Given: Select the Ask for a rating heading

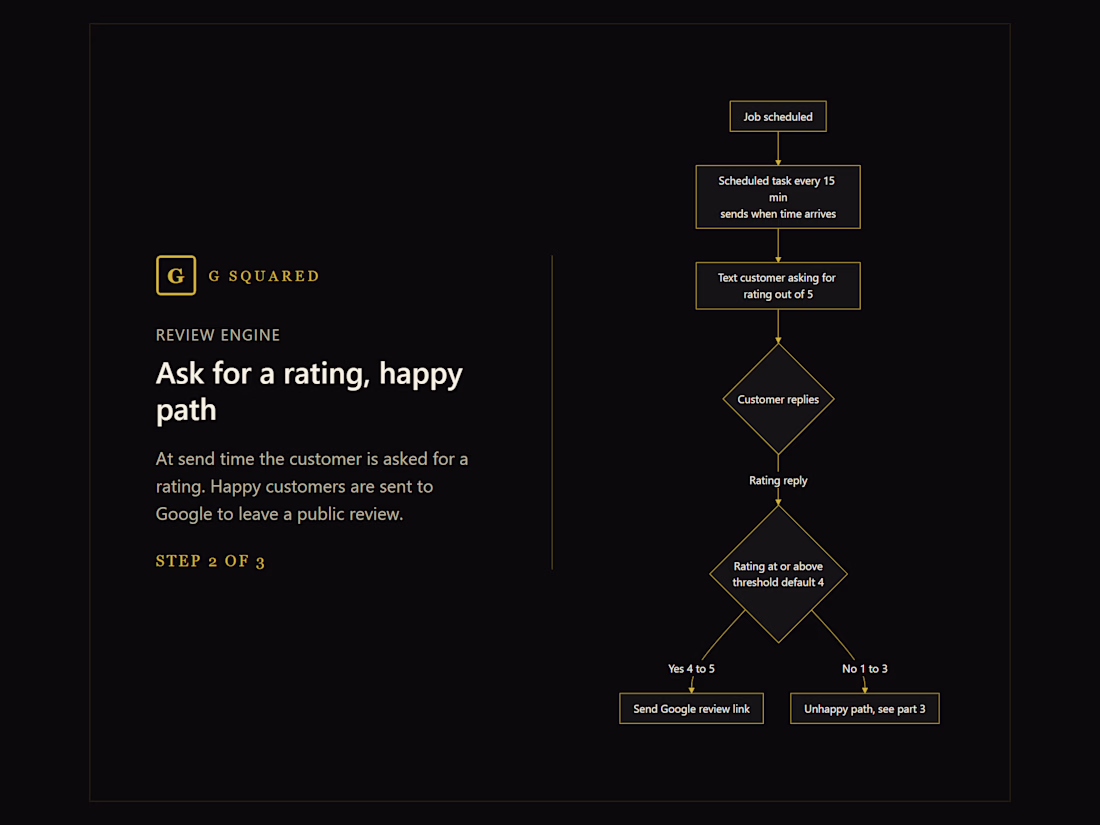Looking at the screenshot, I should click(309, 391).
